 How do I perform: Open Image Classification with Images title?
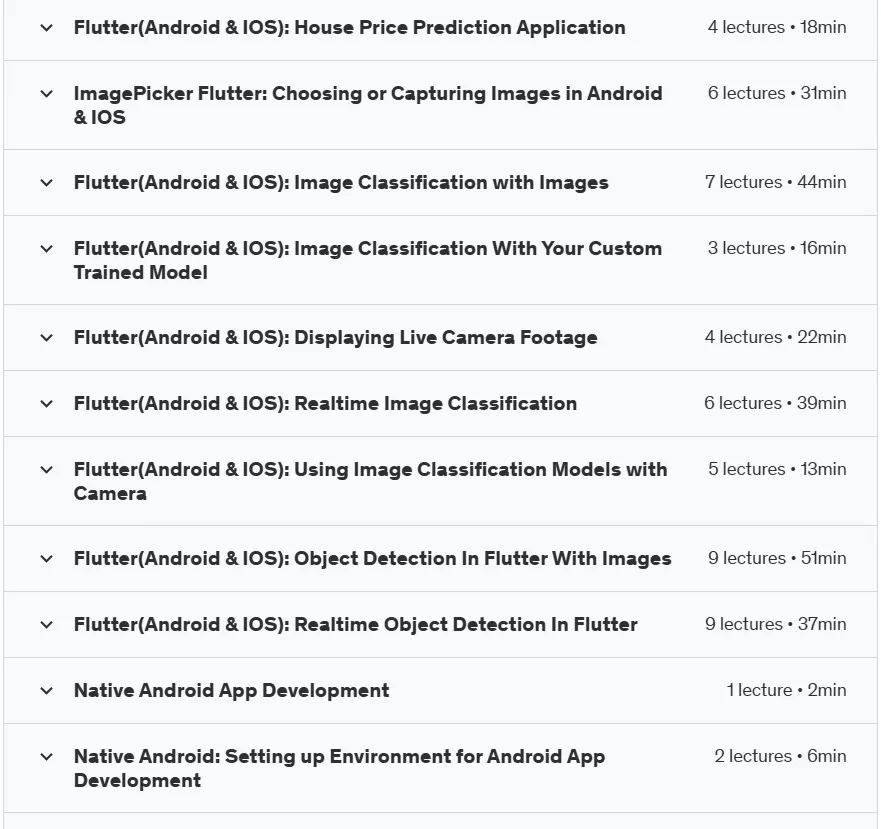pos(341,183)
